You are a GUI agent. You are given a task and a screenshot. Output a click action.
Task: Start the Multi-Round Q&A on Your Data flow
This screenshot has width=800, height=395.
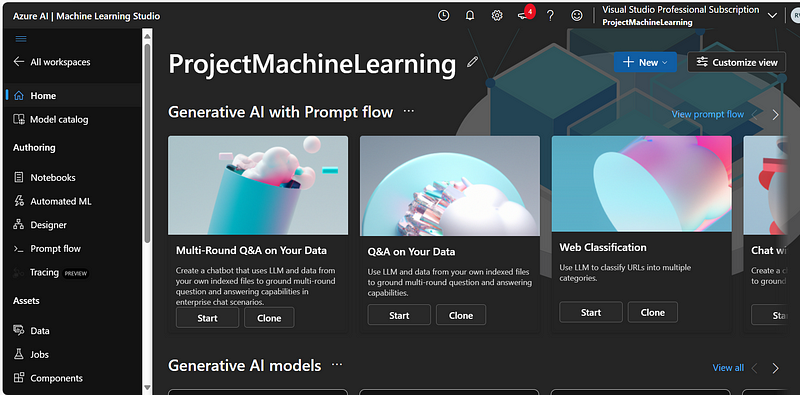(207, 317)
